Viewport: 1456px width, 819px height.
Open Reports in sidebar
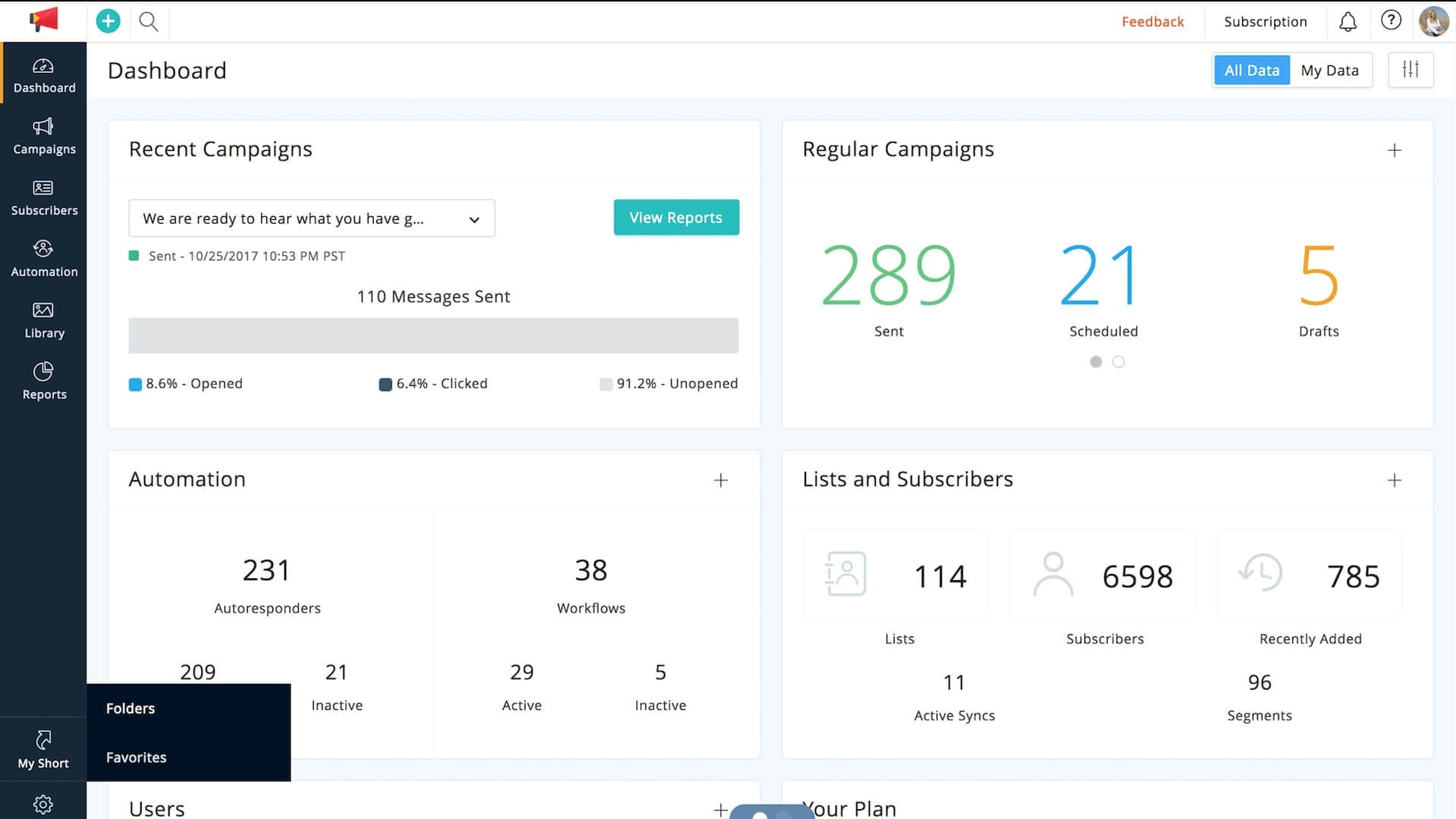[x=44, y=382]
